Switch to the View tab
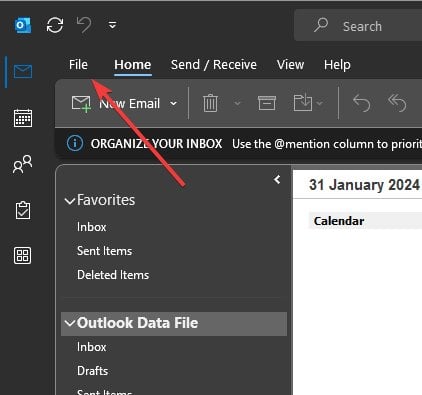This screenshot has height=395, width=422. coord(290,64)
